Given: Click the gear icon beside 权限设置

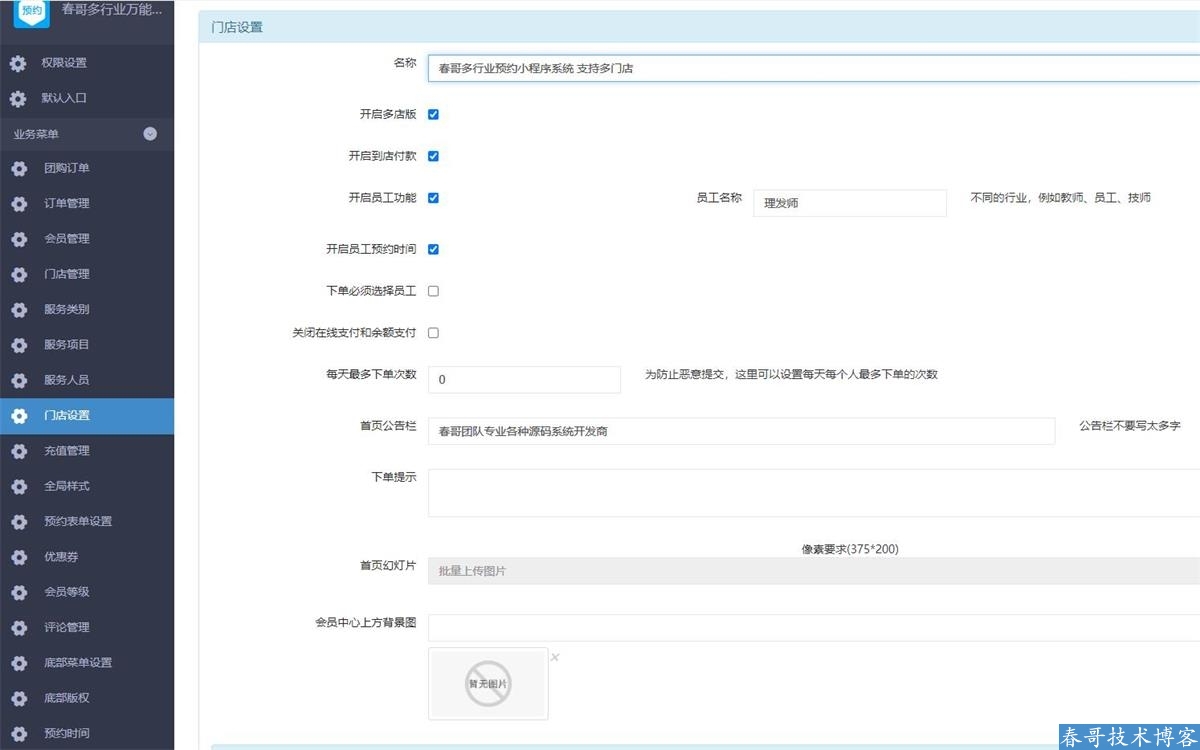Looking at the screenshot, I should [18, 63].
